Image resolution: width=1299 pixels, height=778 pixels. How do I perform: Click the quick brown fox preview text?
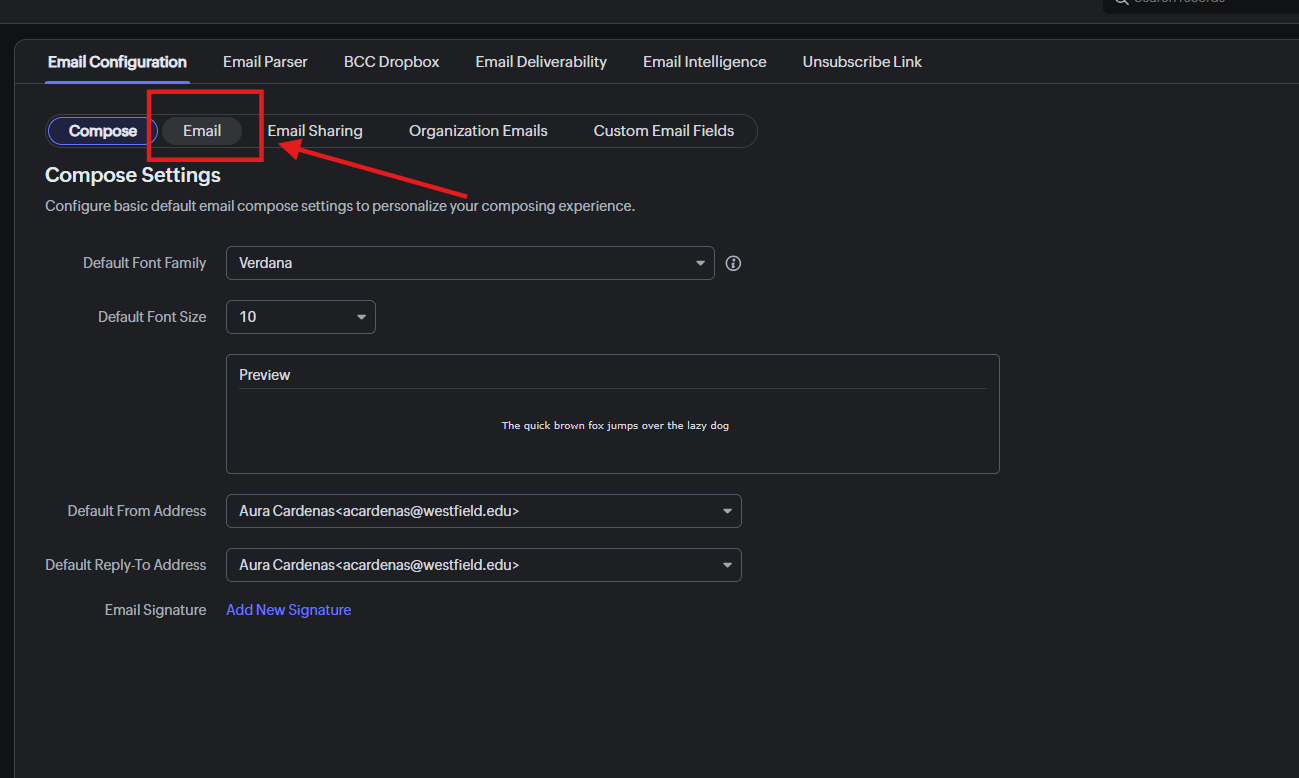pos(615,426)
